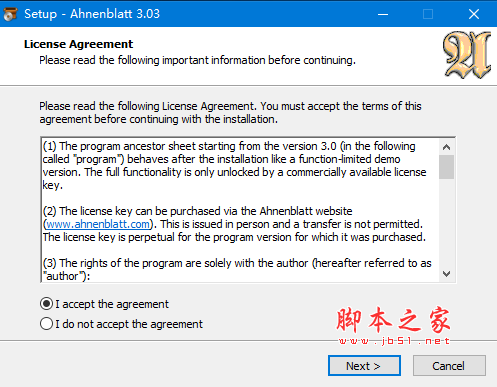Minimize the Ahnenblatt setup window
The width and height of the screenshot is (497, 387).
[383, 14]
